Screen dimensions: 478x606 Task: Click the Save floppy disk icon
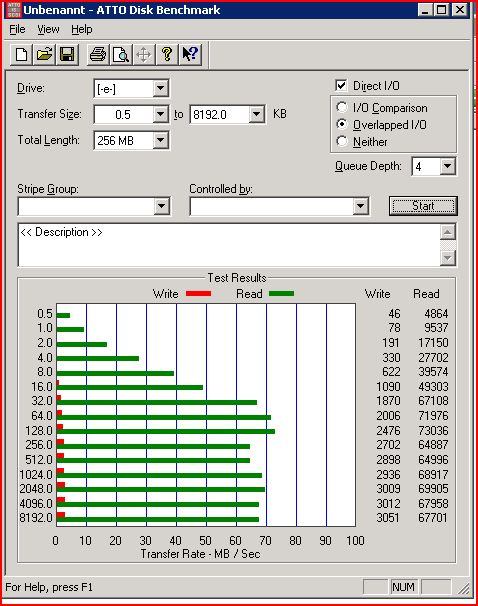click(67, 54)
